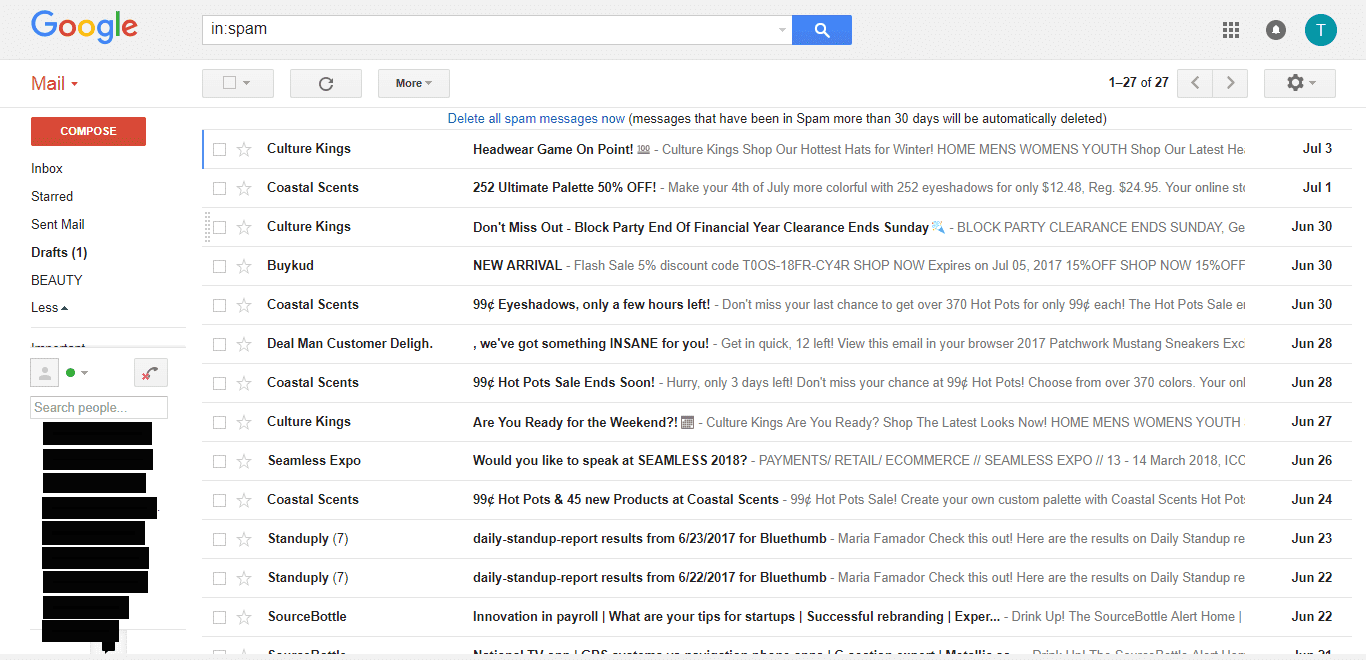Open the Inbox folder
The image size is (1366, 660).
(47, 169)
